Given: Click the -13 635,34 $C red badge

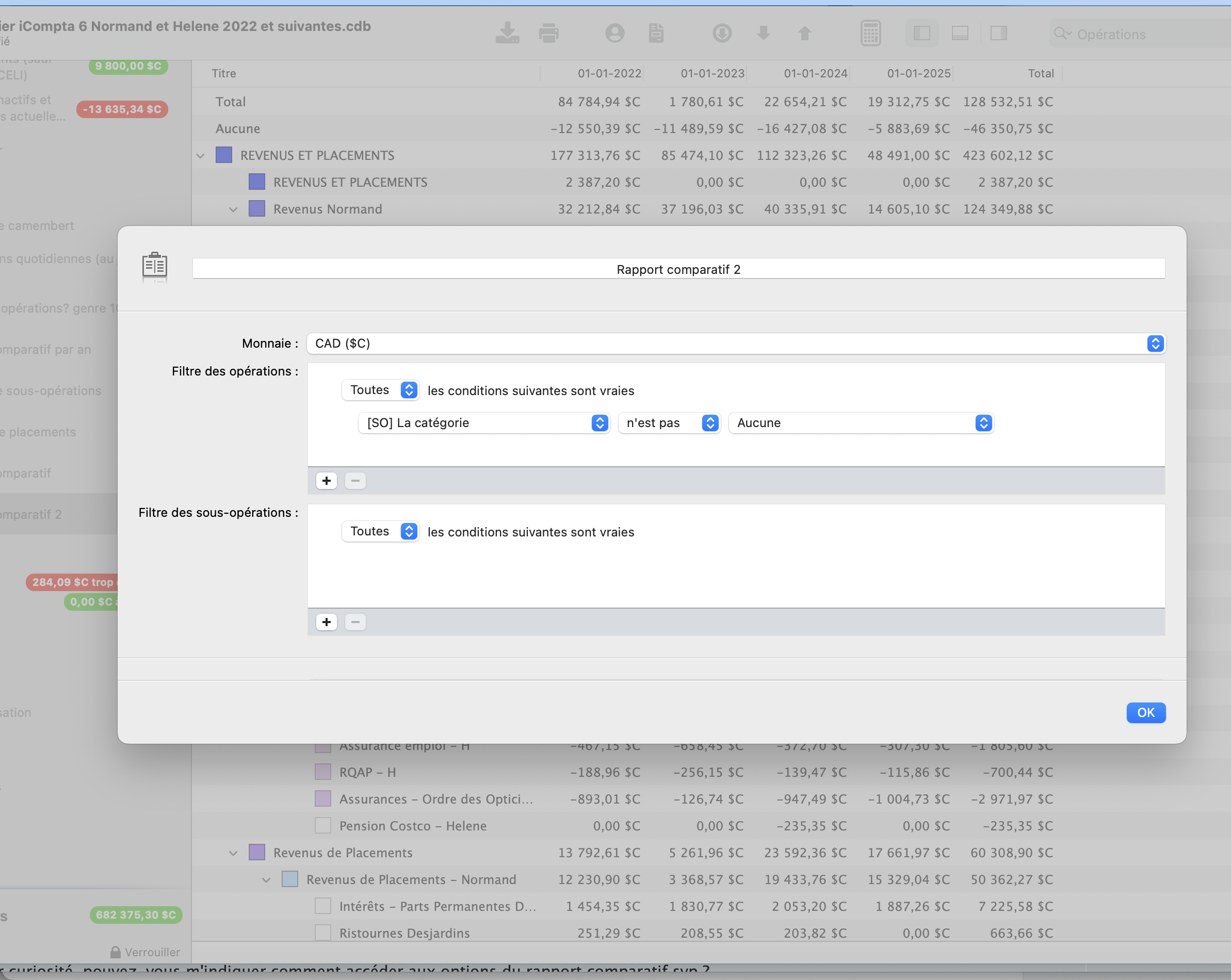Looking at the screenshot, I should (122, 109).
